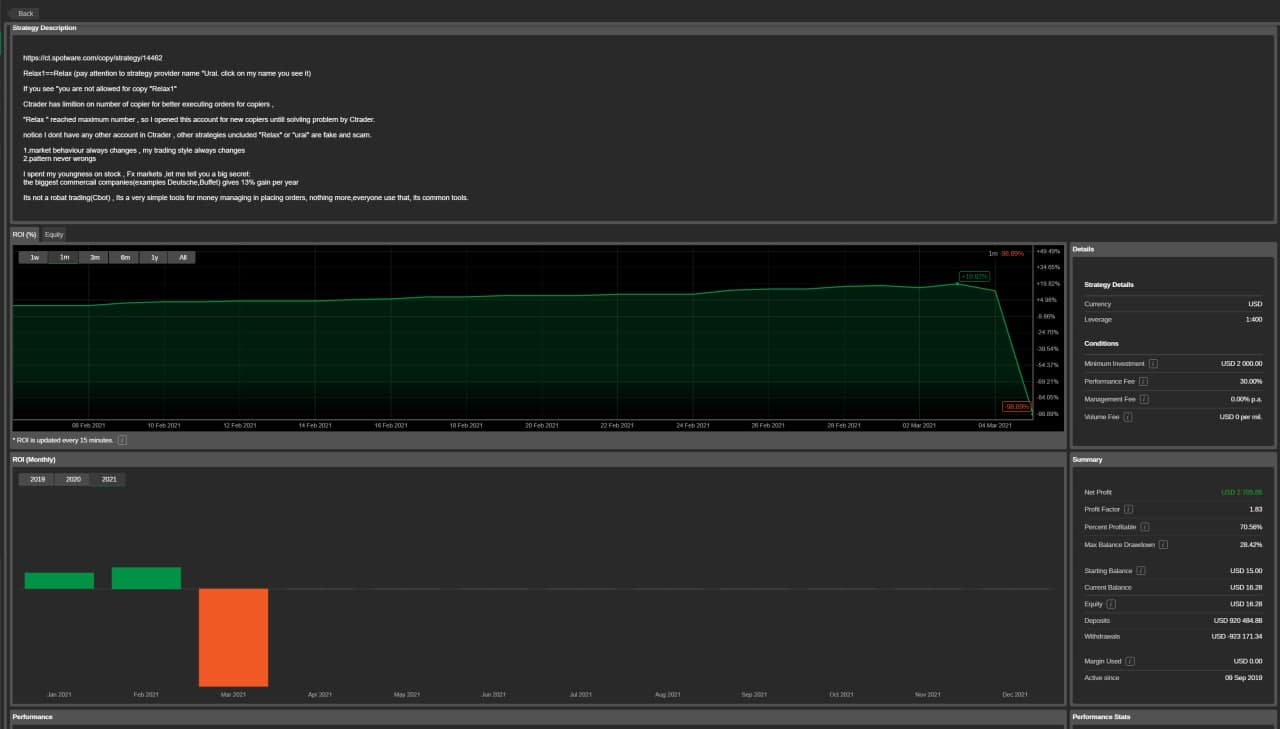The height and width of the screenshot is (729, 1280).
Task: Click info icon next to Minimum Investment
Action: pyautogui.click(x=1153, y=364)
